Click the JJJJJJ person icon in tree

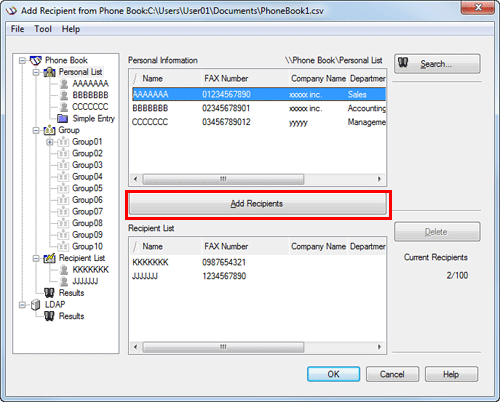click(x=64, y=281)
